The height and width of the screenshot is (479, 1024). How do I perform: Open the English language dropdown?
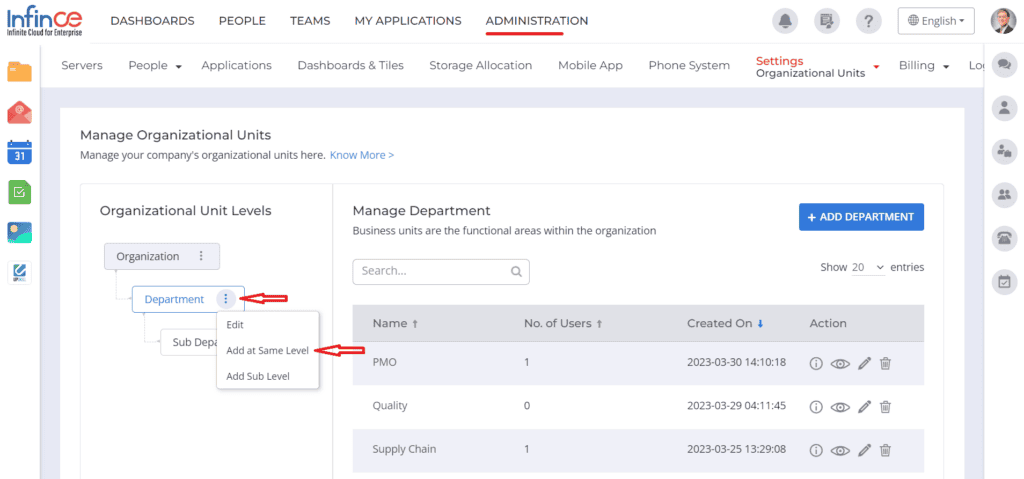[936, 21]
